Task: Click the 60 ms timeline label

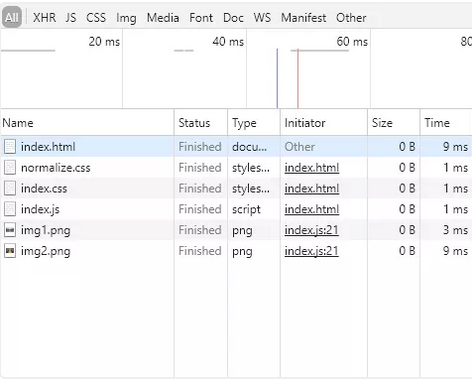Action: (352, 42)
